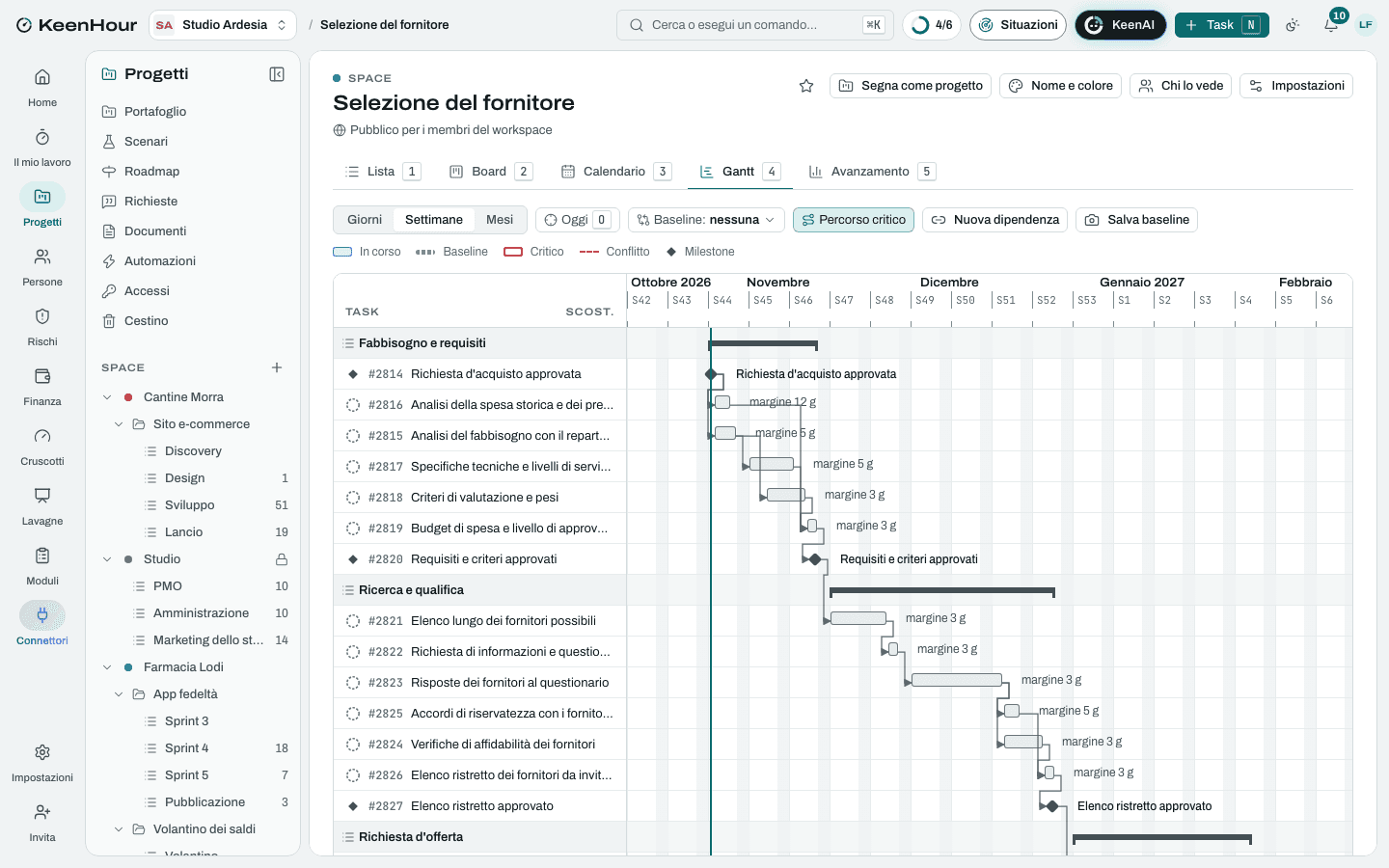This screenshot has width=1389, height=868.
Task: Click Salva baseline button
Action: point(1136,220)
